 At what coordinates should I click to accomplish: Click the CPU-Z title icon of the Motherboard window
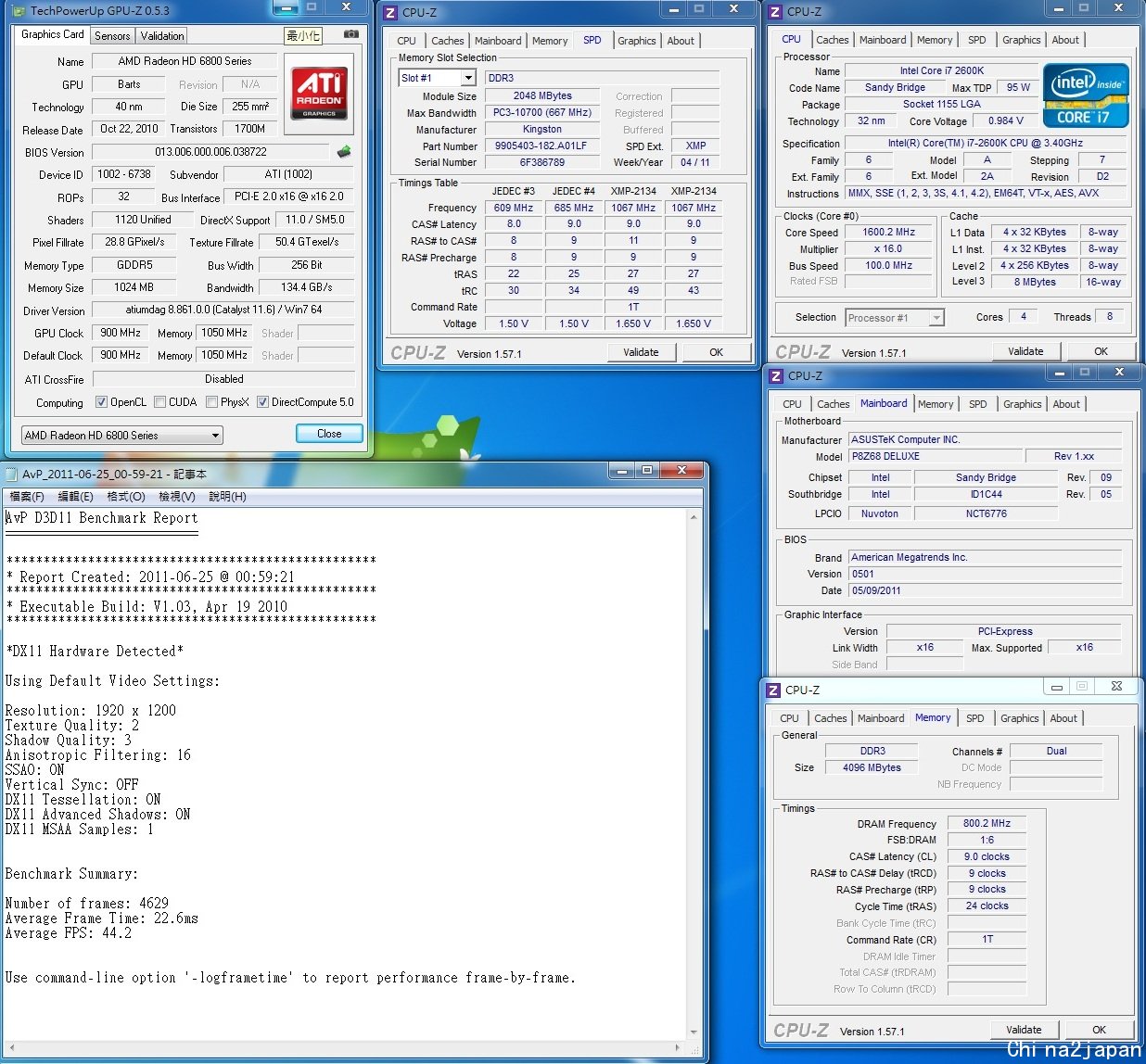[x=776, y=375]
